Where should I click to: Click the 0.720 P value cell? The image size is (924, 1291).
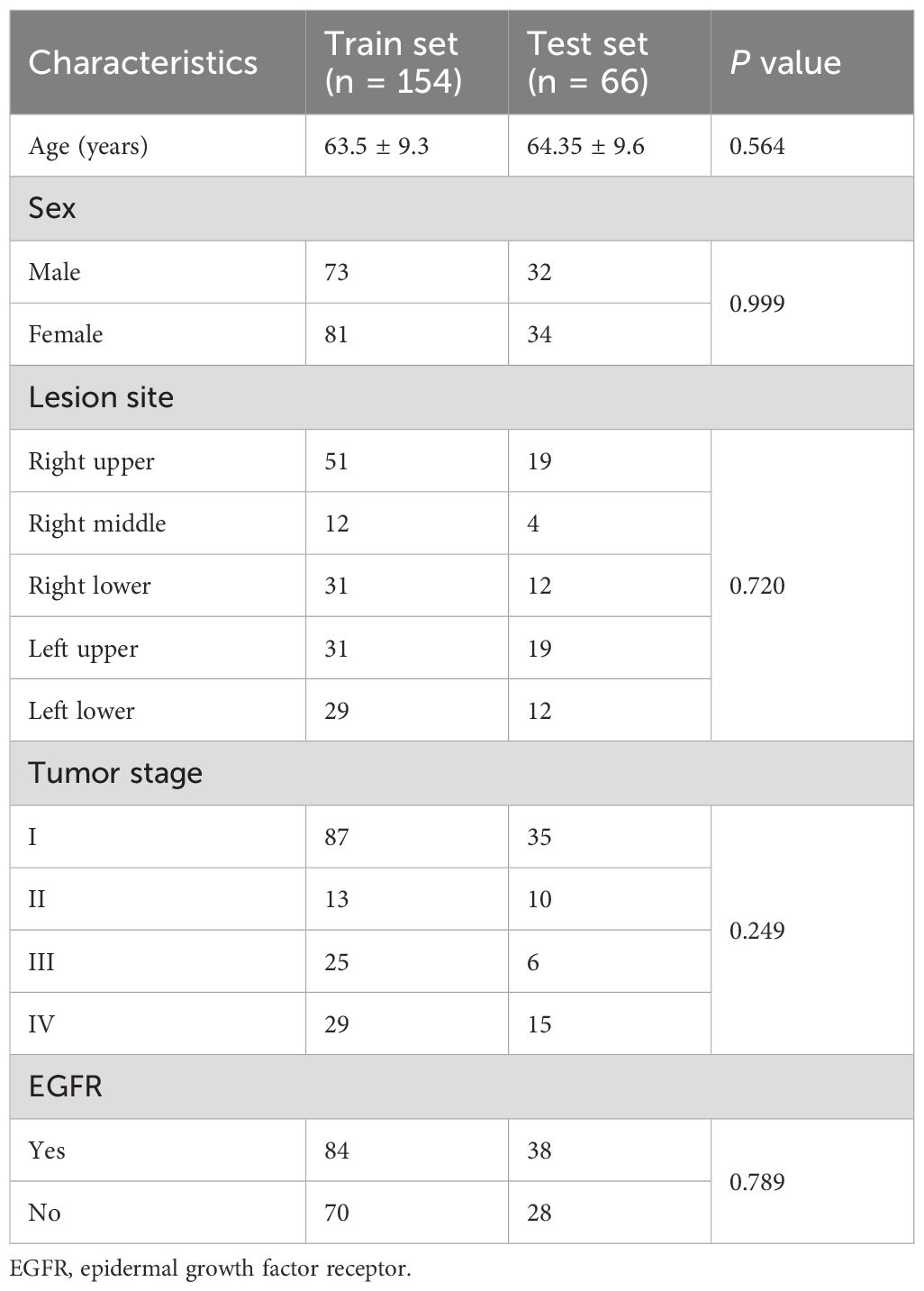tap(757, 586)
